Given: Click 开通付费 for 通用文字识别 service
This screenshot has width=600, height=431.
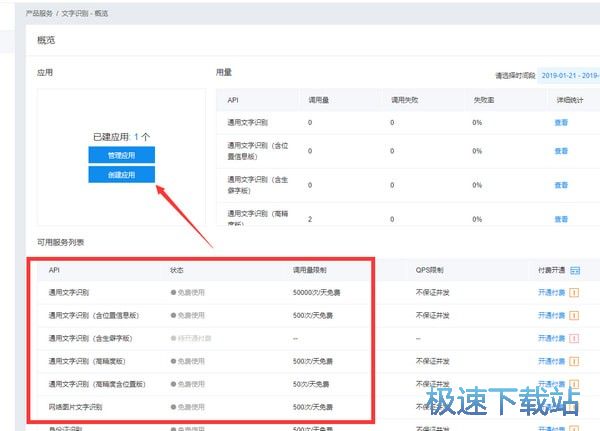Looking at the screenshot, I should [x=552, y=293].
